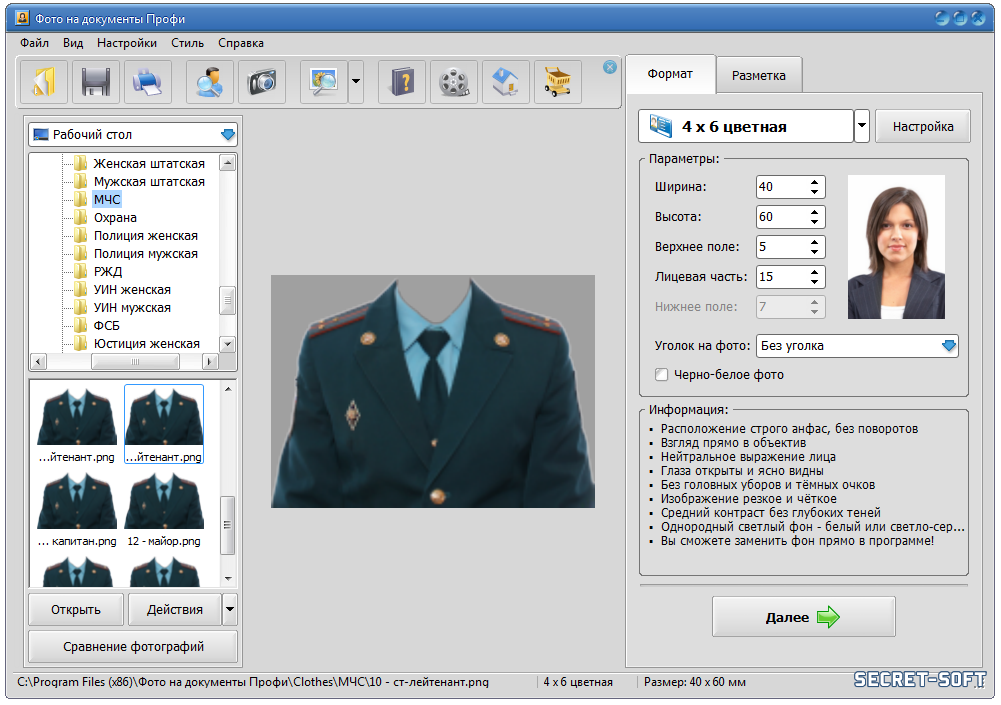Click folder tree horizontal scroll-right arrow

209,361
